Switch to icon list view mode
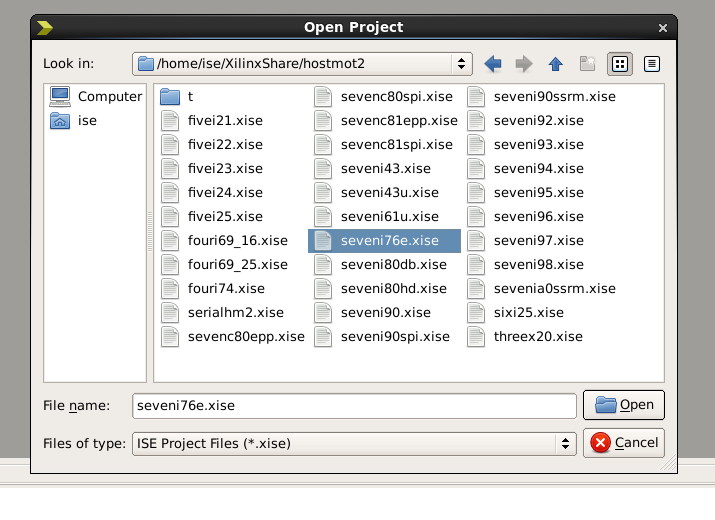The width and height of the screenshot is (715, 520). pyautogui.click(x=620, y=64)
